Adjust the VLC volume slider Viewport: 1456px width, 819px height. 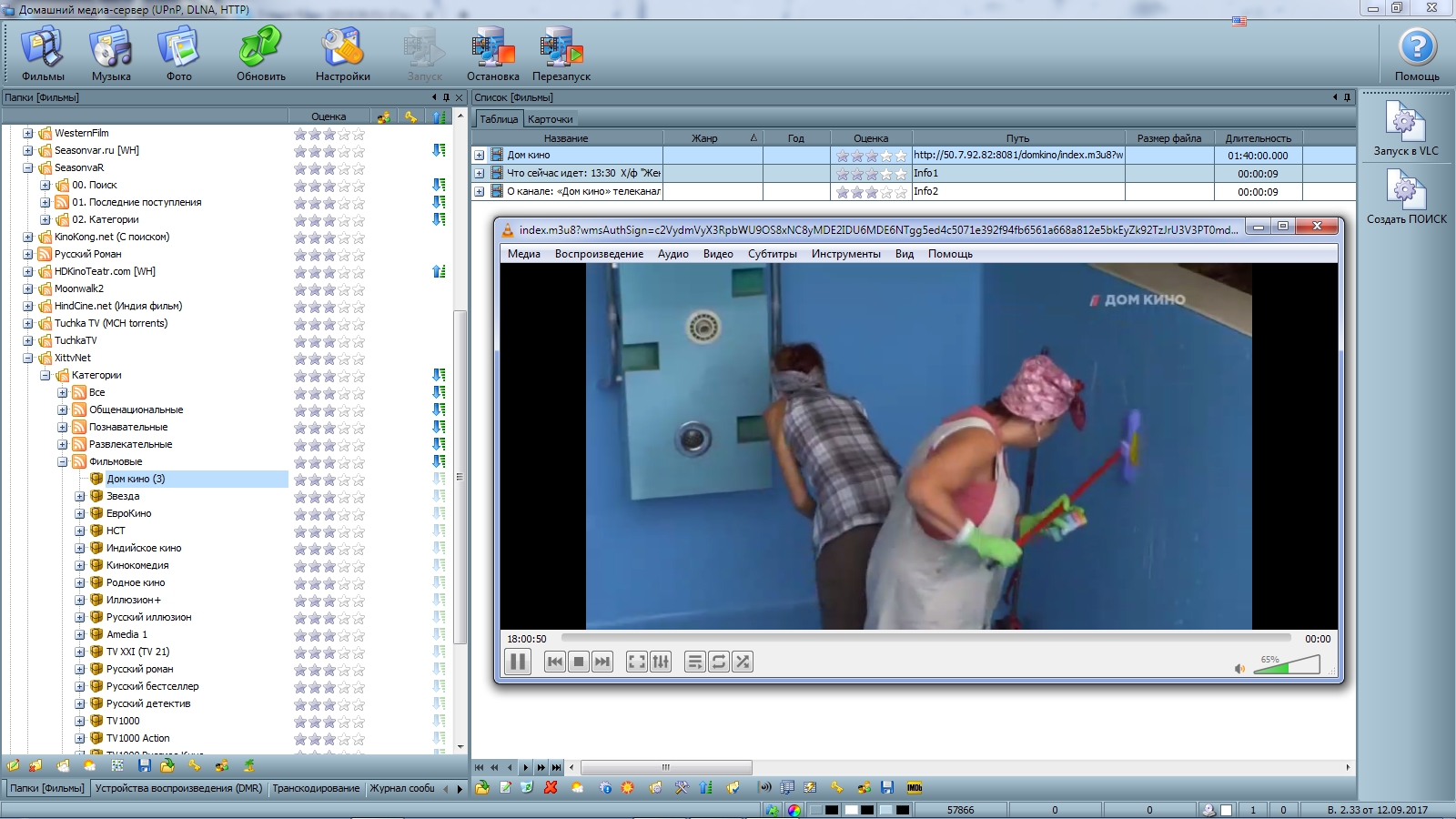tap(1287, 667)
